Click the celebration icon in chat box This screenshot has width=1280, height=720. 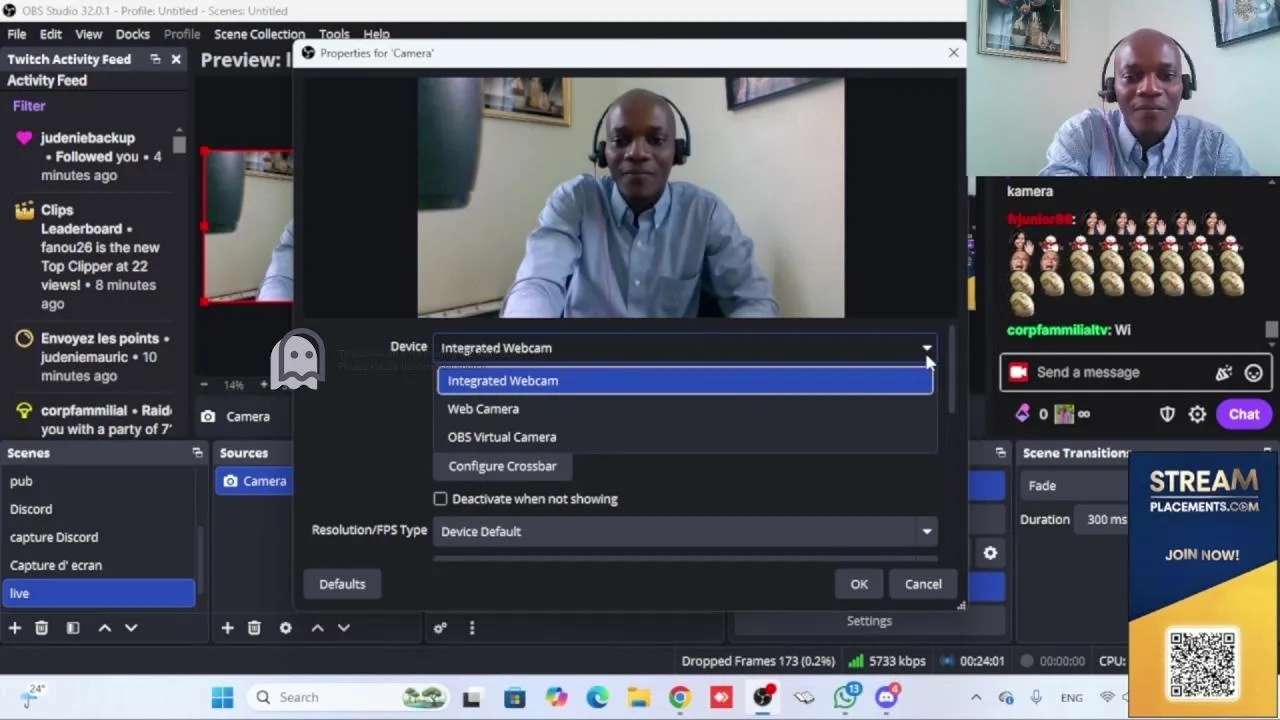[x=1224, y=373]
